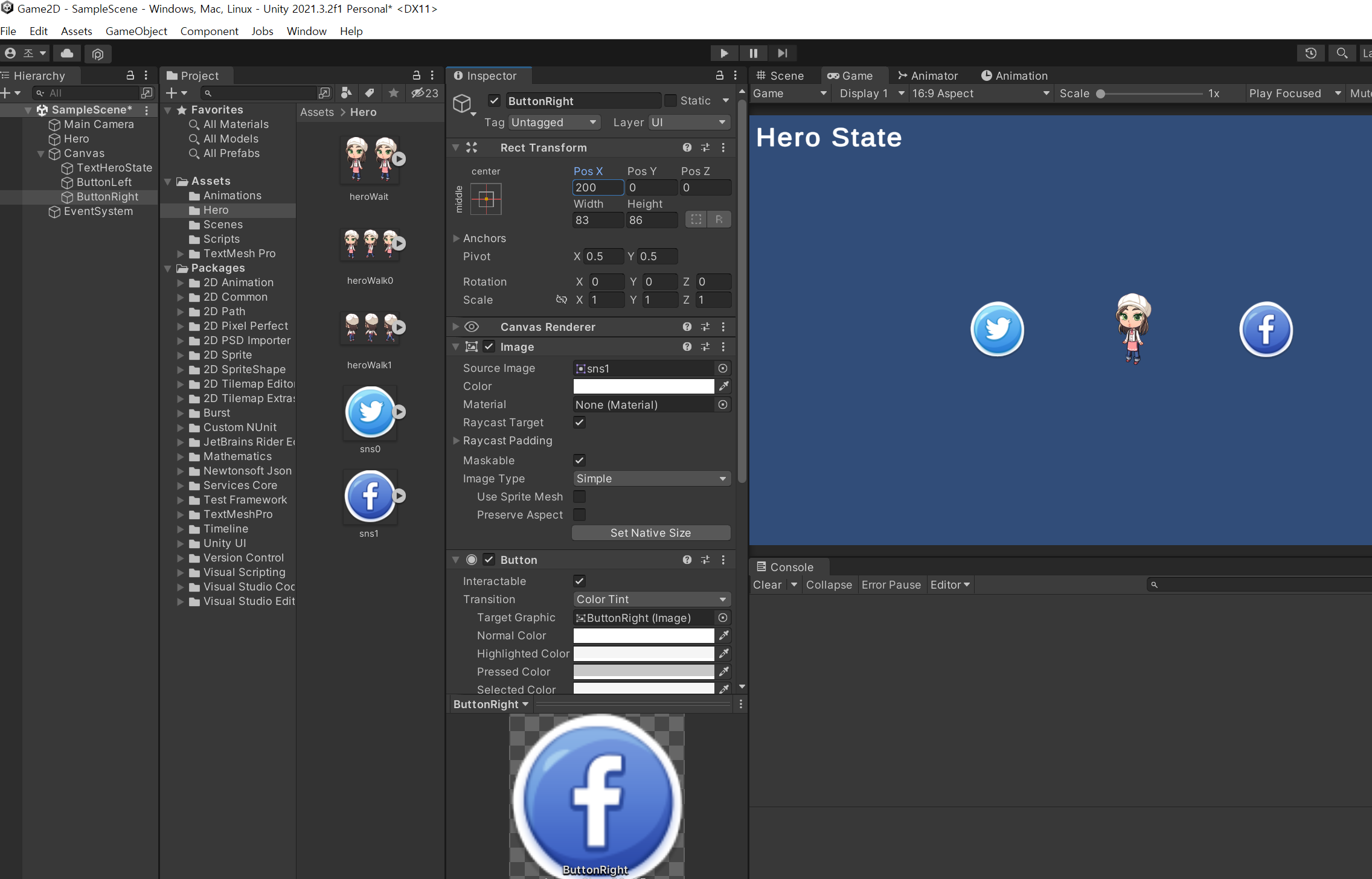Click the favorites star icon in Project toolbar
The image size is (1372, 879).
click(x=394, y=93)
